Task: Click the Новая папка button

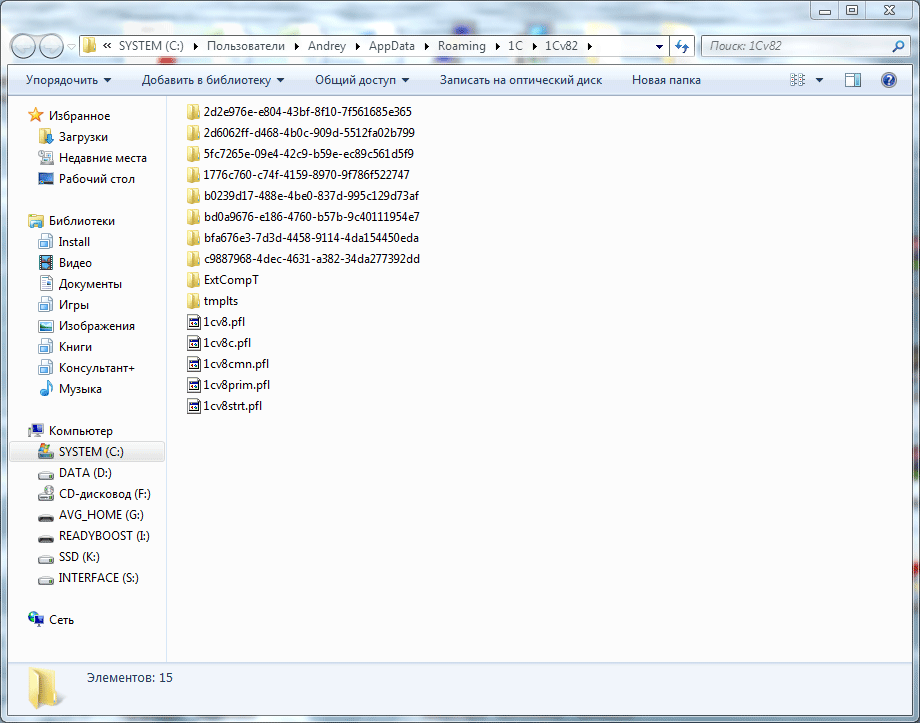Action: tap(666, 80)
